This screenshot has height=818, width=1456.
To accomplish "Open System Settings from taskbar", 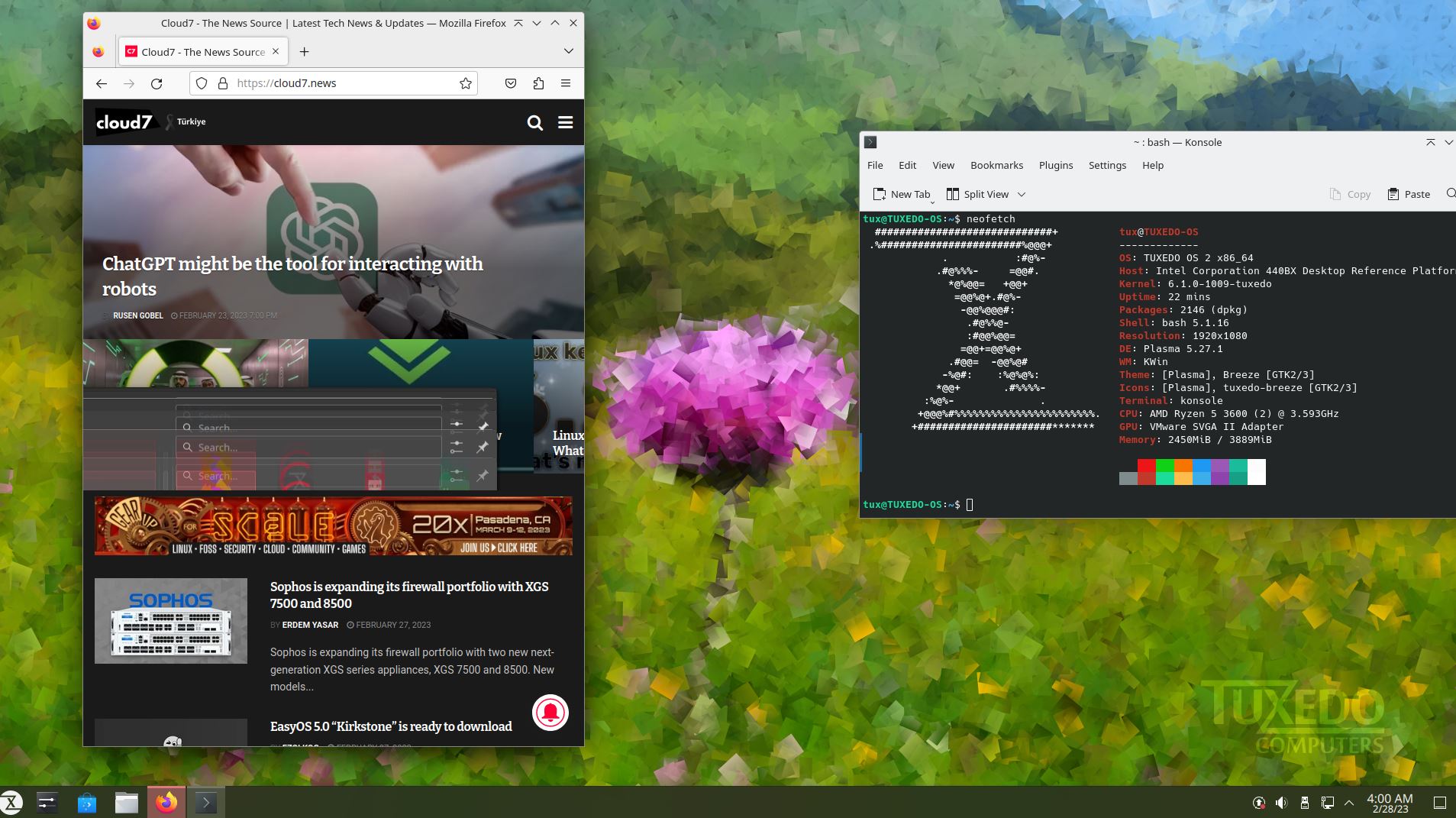I will coord(47,802).
